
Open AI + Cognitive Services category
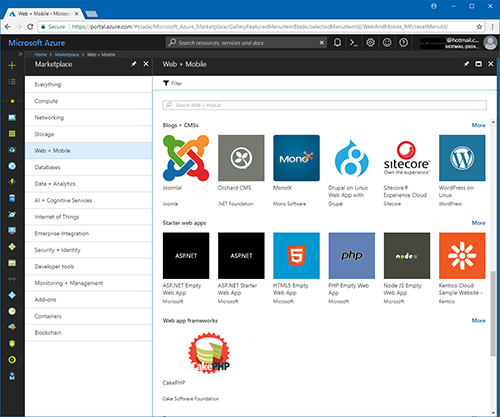coord(89,200)
